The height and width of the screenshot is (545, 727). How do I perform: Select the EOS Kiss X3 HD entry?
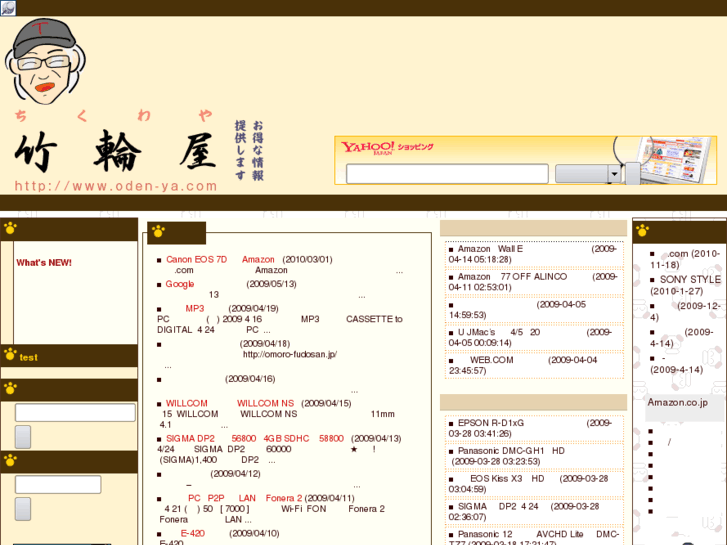[x=534, y=484]
